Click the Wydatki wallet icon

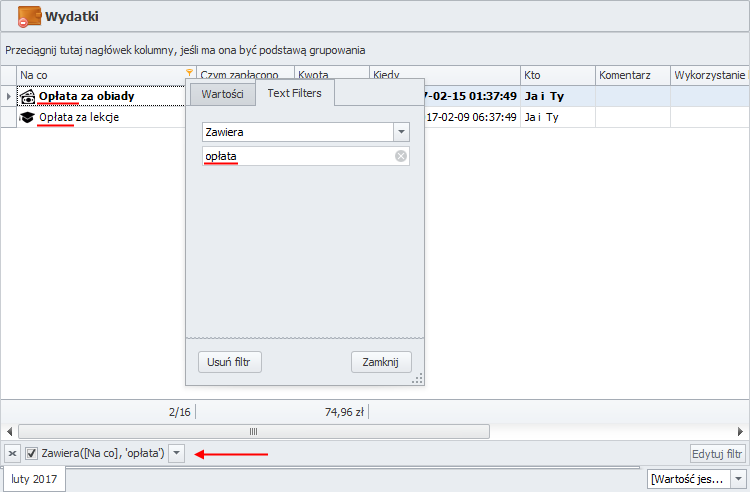(x=29, y=17)
